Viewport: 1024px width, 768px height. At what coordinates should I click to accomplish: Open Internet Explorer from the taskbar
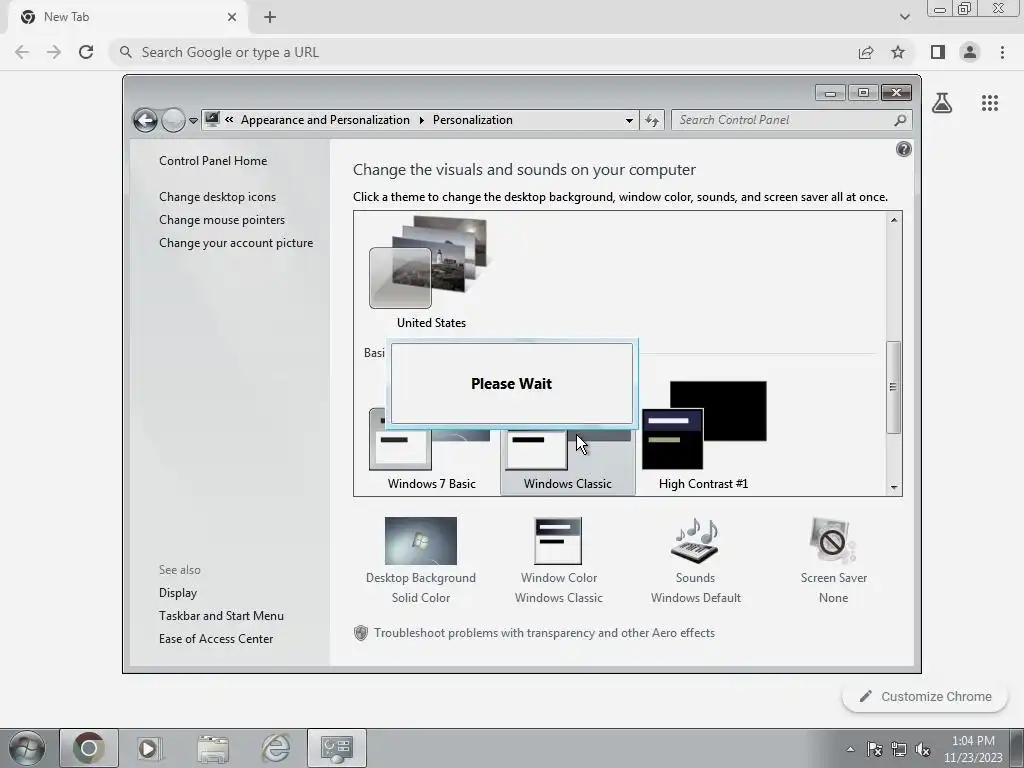click(276, 748)
